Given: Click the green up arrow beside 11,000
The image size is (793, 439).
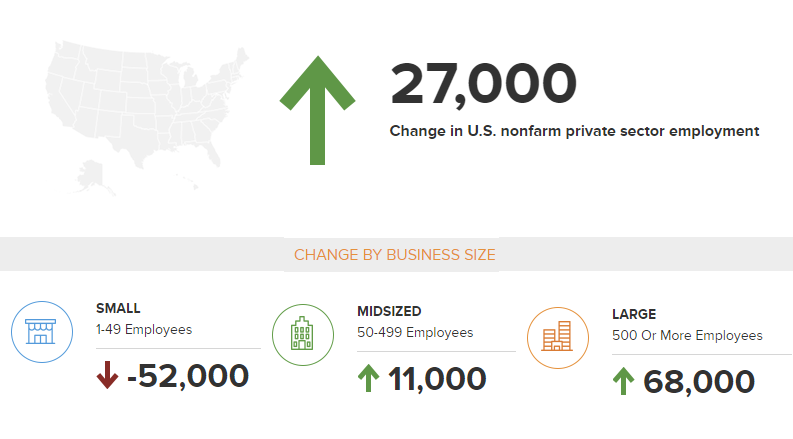Looking at the screenshot, I should (x=368, y=379).
